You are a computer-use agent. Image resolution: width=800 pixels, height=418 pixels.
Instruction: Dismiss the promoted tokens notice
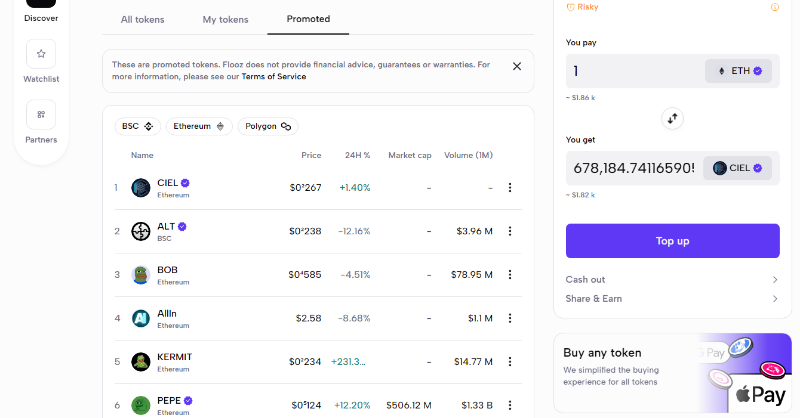click(x=517, y=66)
